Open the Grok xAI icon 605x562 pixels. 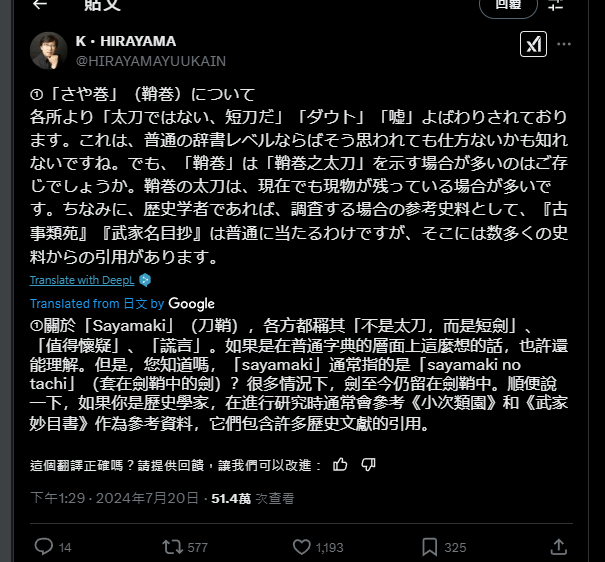coord(533,44)
